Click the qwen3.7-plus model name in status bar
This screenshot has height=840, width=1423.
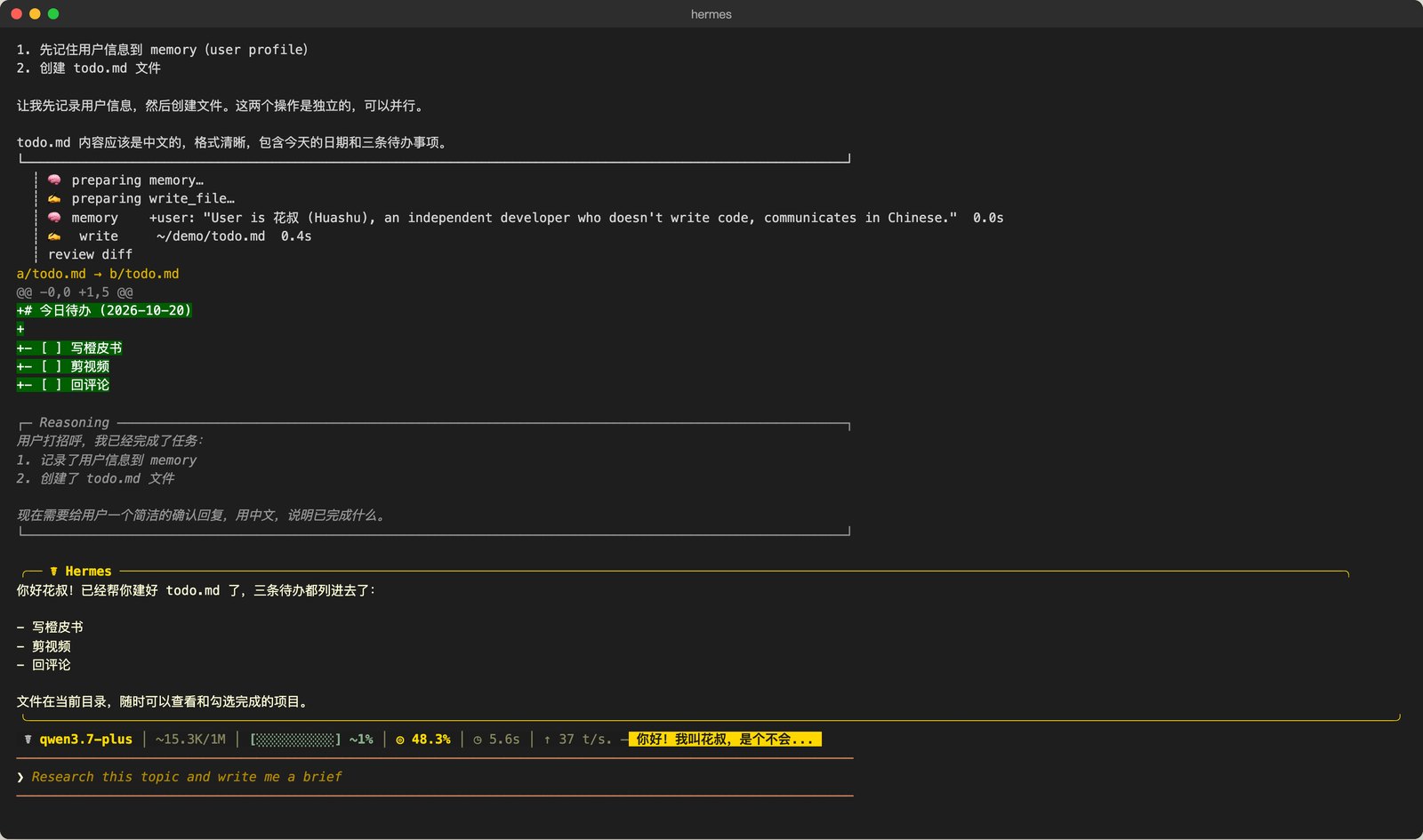(x=85, y=739)
